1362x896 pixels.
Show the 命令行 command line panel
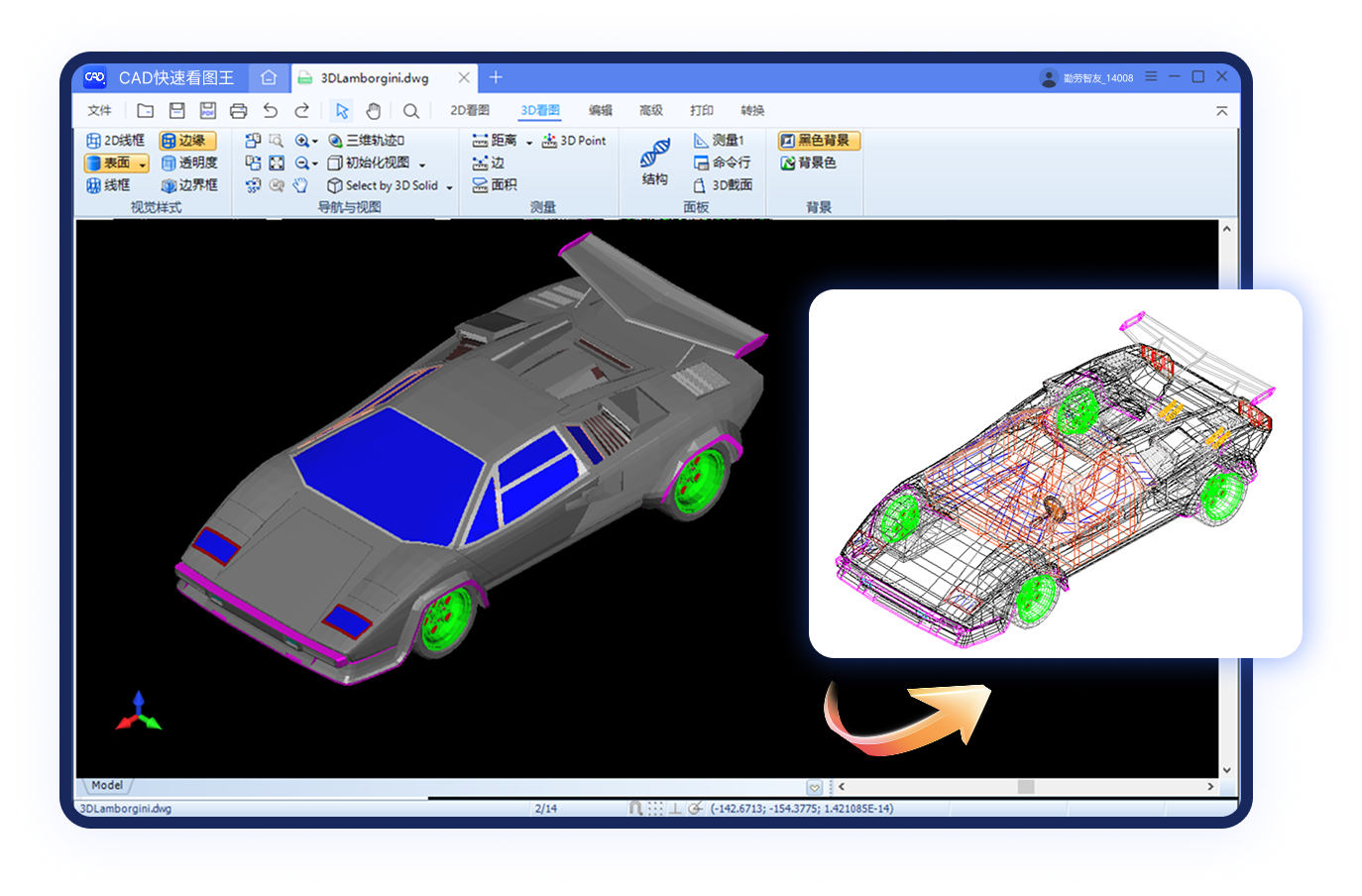(723, 163)
